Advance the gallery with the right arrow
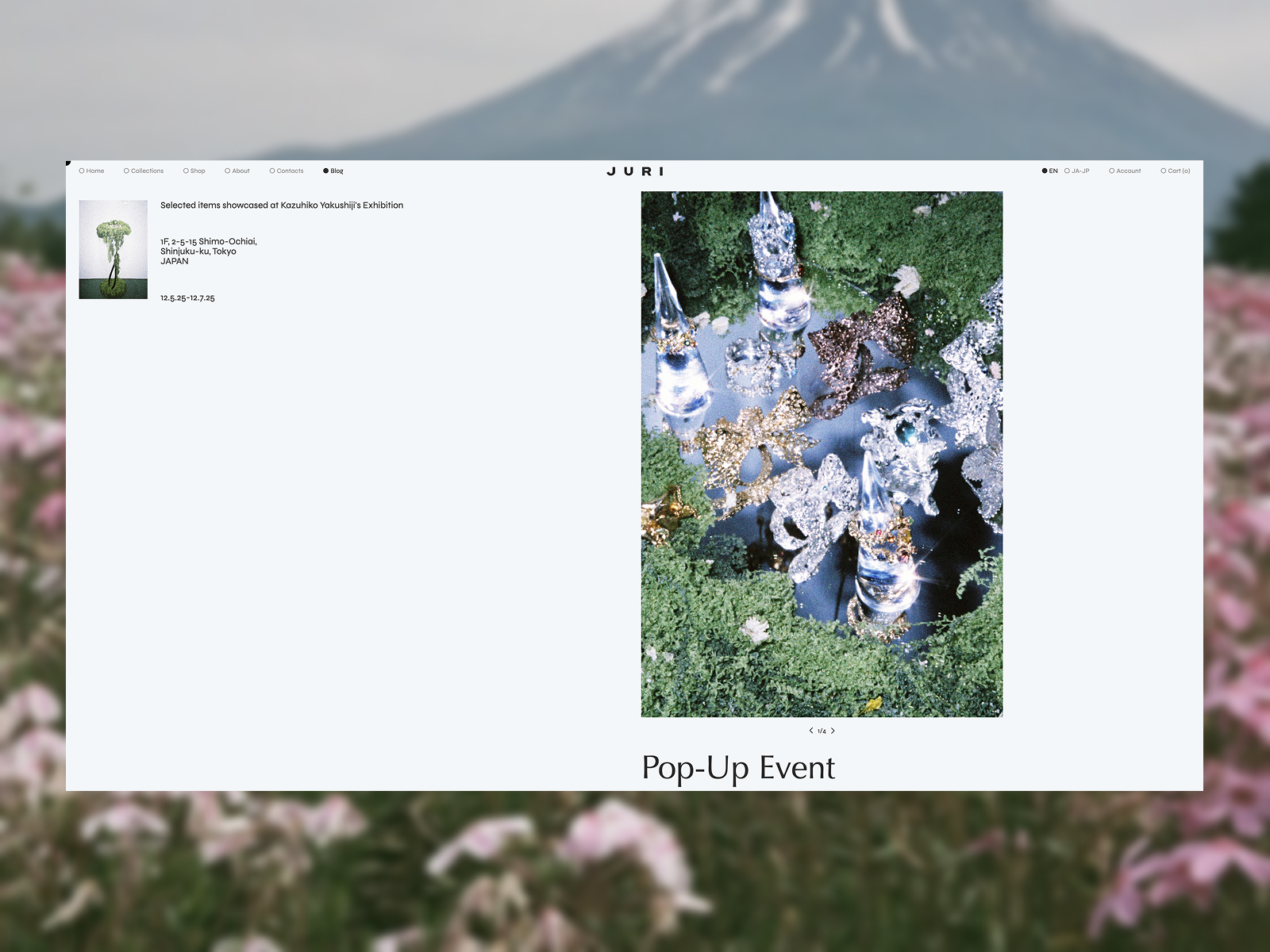Image resolution: width=1270 pixels, height=952 pixels. 833,731
